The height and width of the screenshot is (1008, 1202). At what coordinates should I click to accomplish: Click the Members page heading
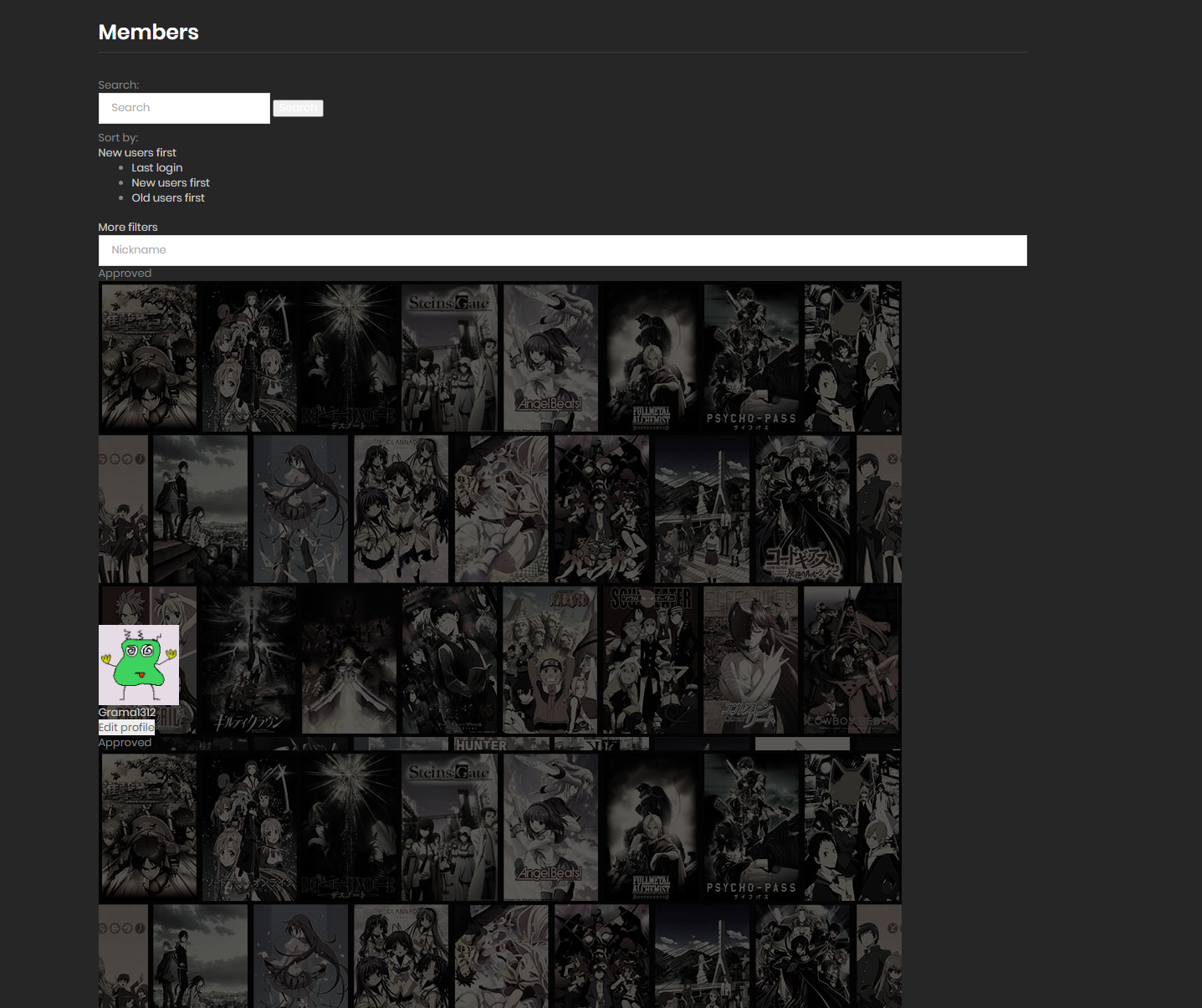pos(149,32)
